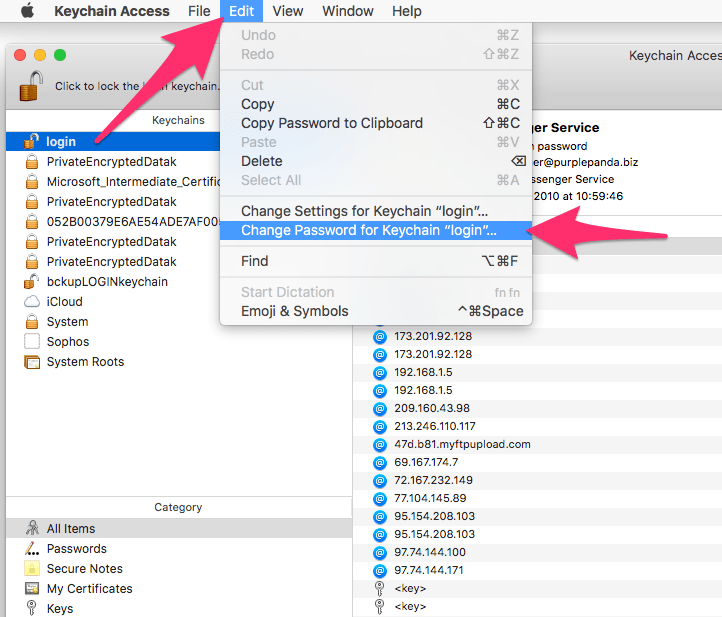Select the My Certificates category
Viewport: 722px width, 617px height.
(x=179, y=588)
